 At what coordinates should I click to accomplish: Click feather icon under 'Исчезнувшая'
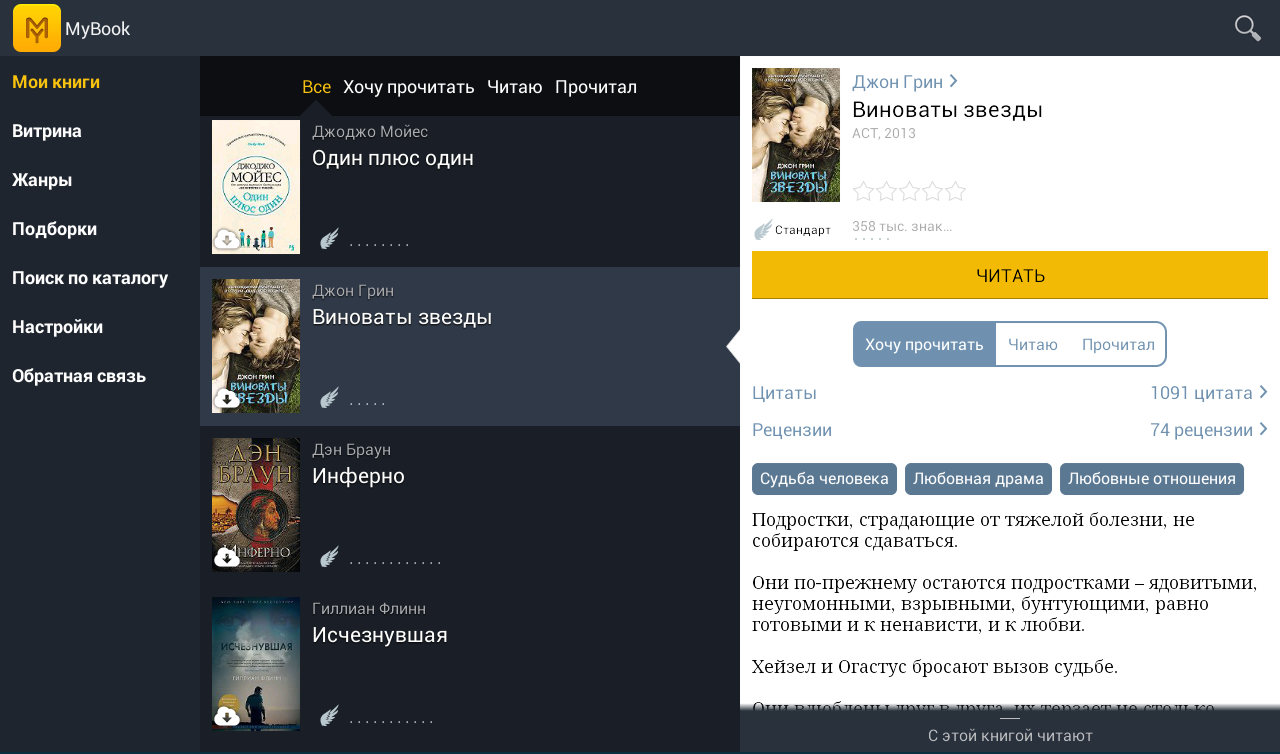(329, 716)
